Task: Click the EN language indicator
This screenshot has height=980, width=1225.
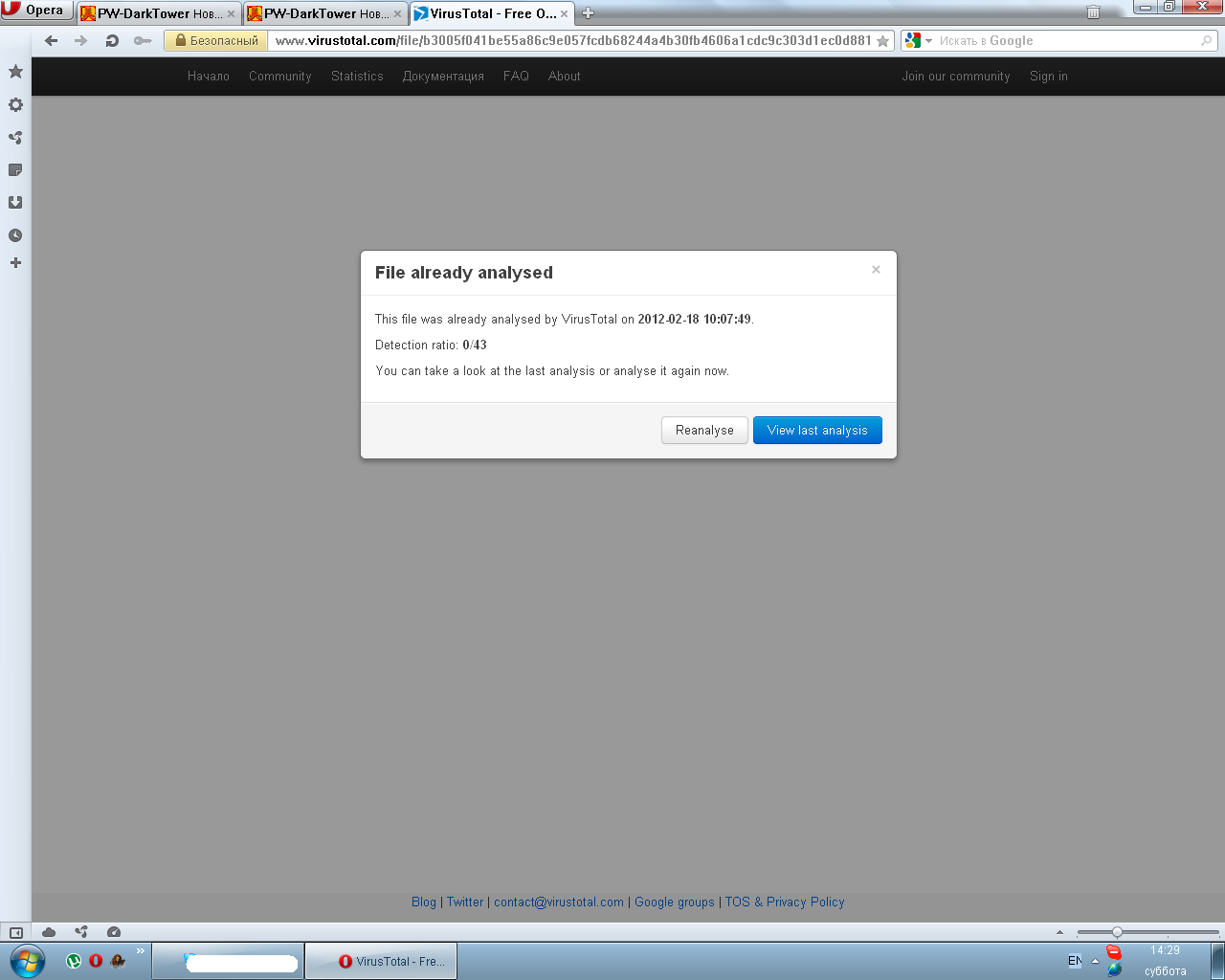Action: 1075,961
